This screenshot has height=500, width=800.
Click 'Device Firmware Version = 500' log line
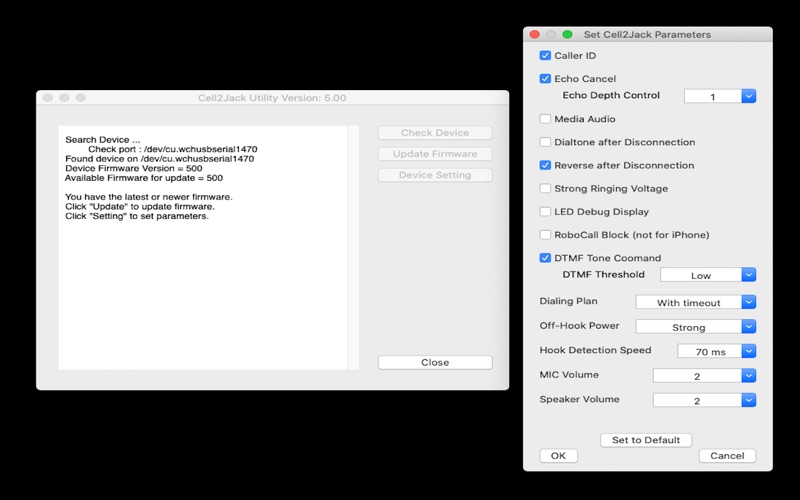coord(134,168)
